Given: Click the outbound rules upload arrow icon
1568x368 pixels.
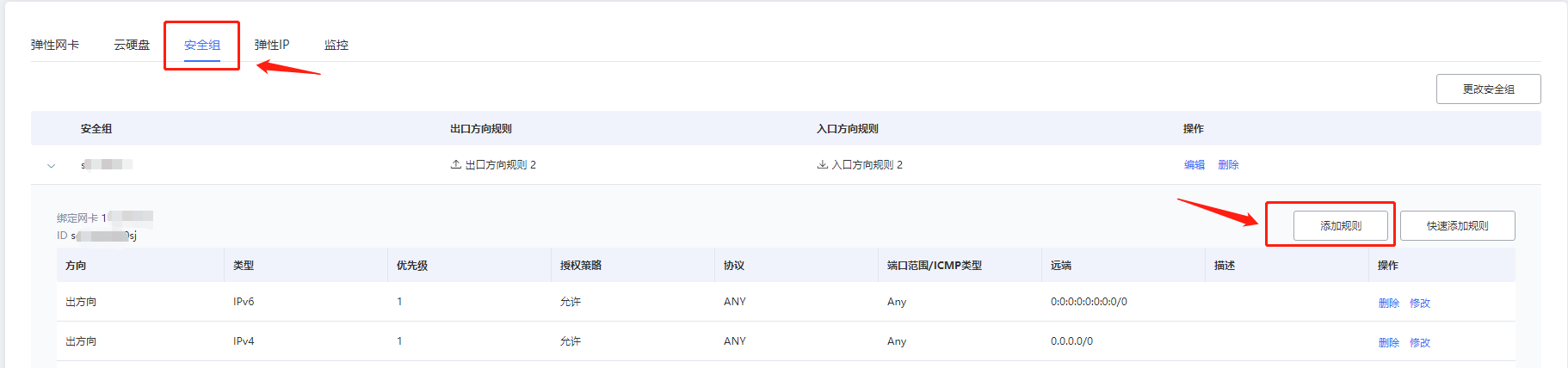Looking at the screenshot, I should (455, 164).
